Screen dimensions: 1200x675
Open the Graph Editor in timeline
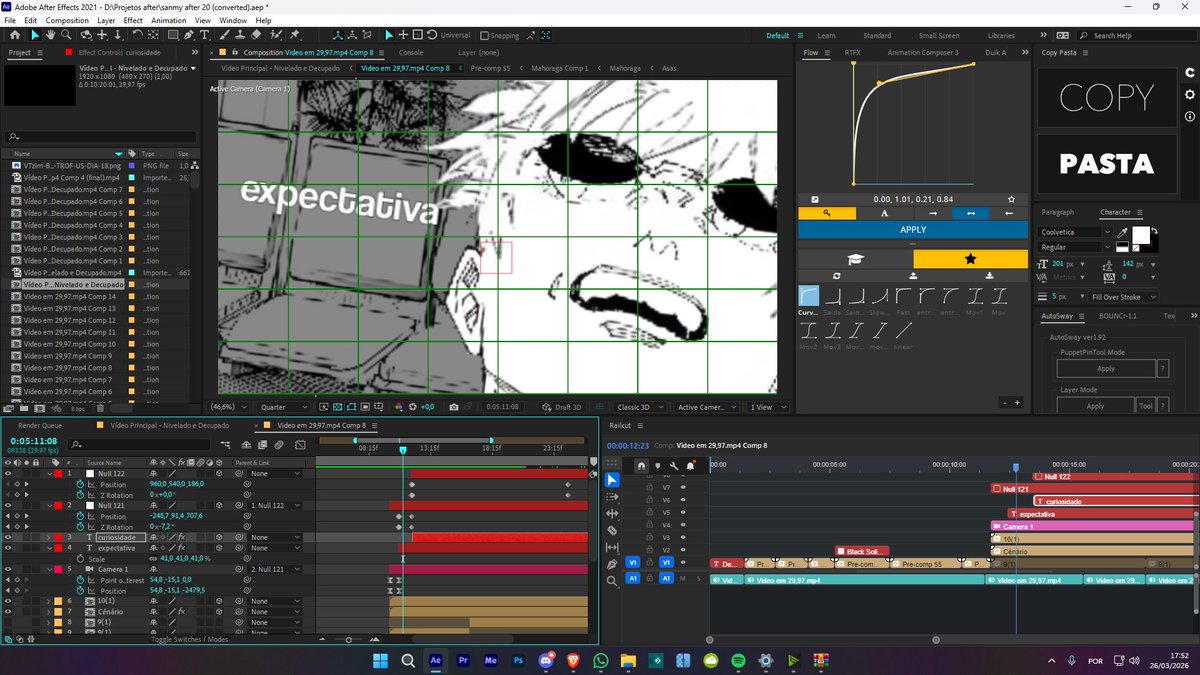click(x=300, y=445)
